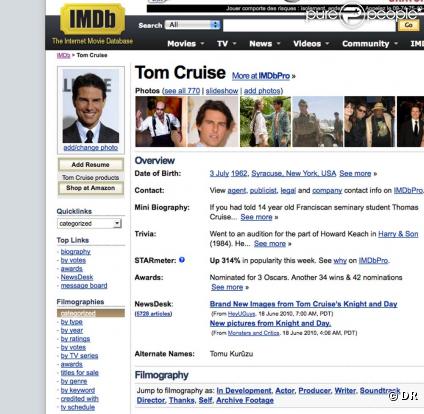Click the 3 July birth date link
424x414 pixels.
(x=219, y=173)
